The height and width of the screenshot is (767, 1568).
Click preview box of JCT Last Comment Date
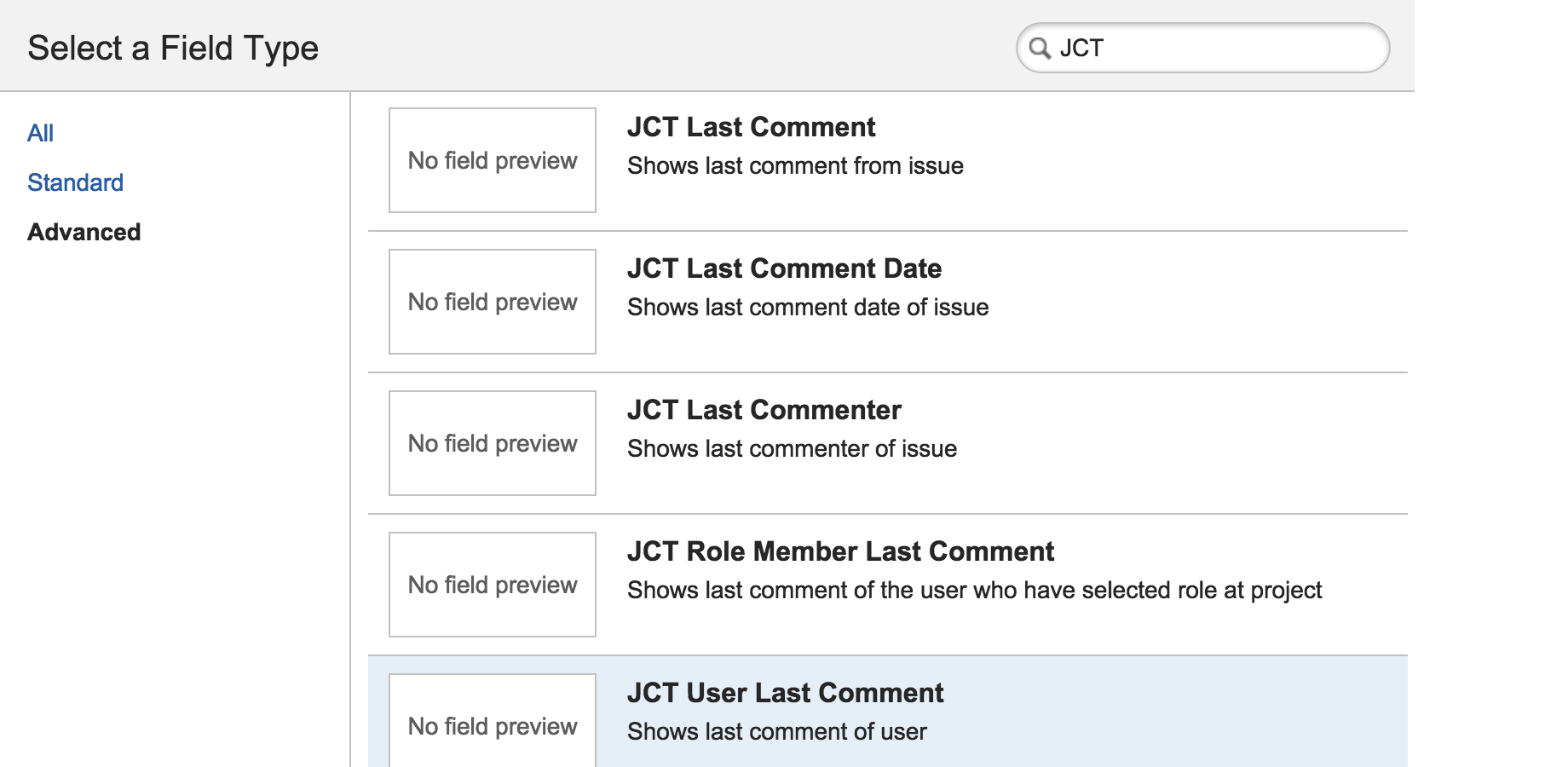pos(493,302)
